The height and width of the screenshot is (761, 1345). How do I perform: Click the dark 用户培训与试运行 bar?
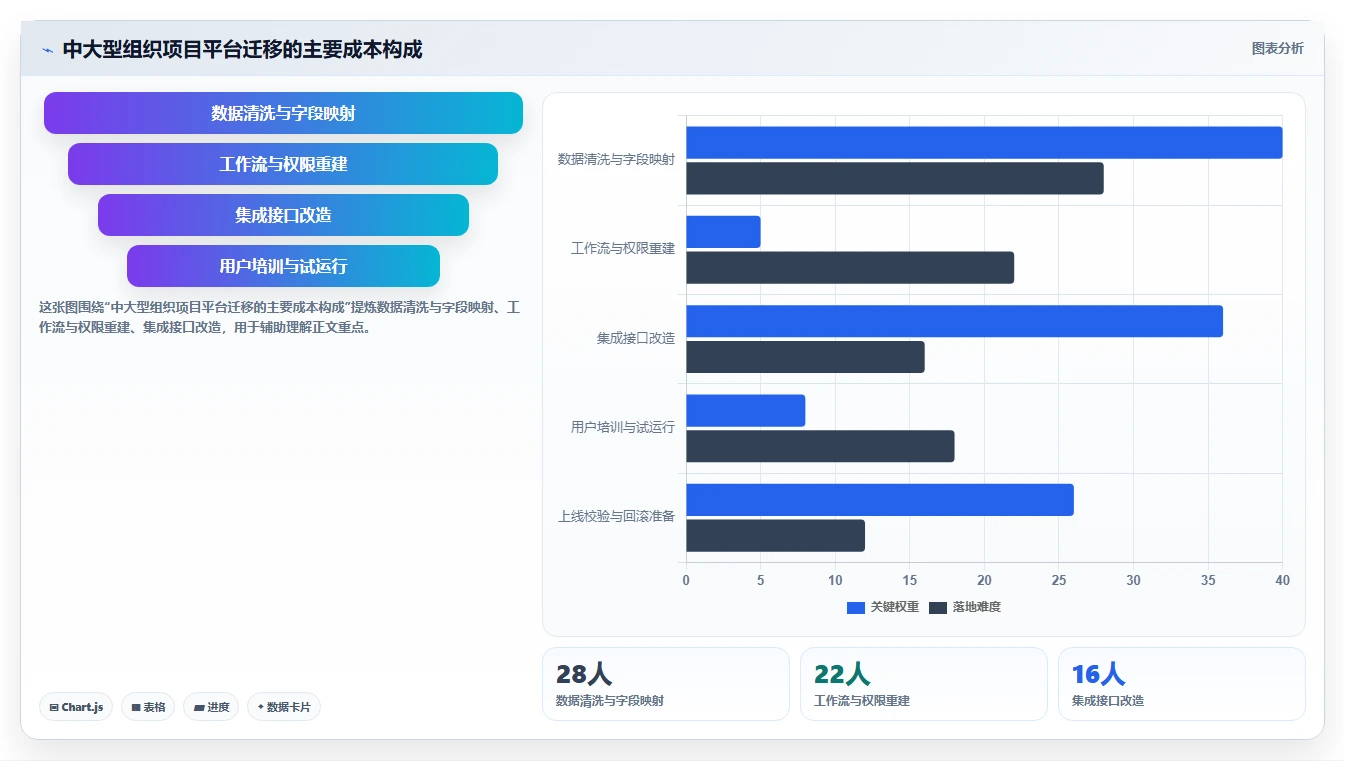pos(820,446)
